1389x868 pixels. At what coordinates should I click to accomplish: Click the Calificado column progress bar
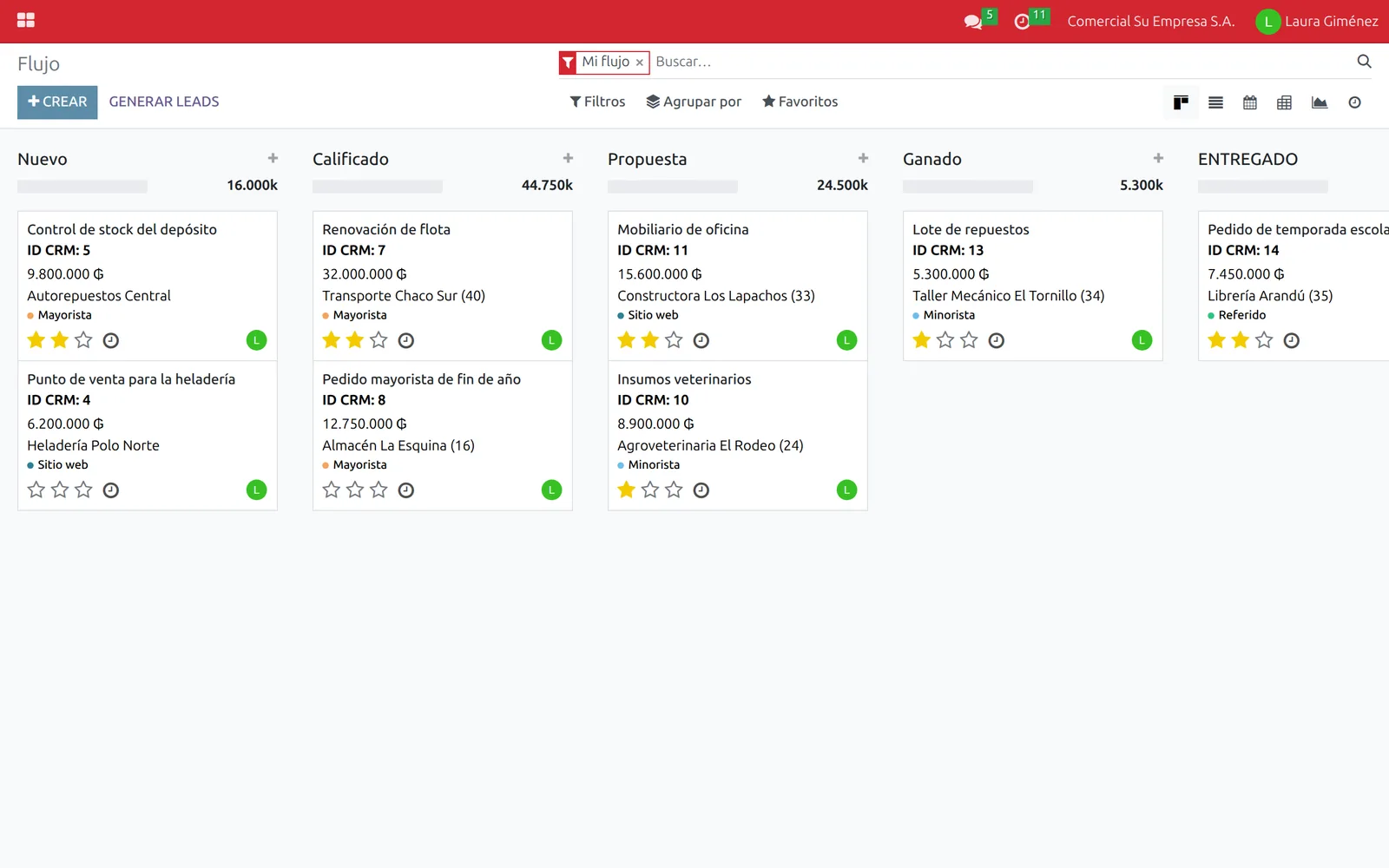[x=378, y=186]
